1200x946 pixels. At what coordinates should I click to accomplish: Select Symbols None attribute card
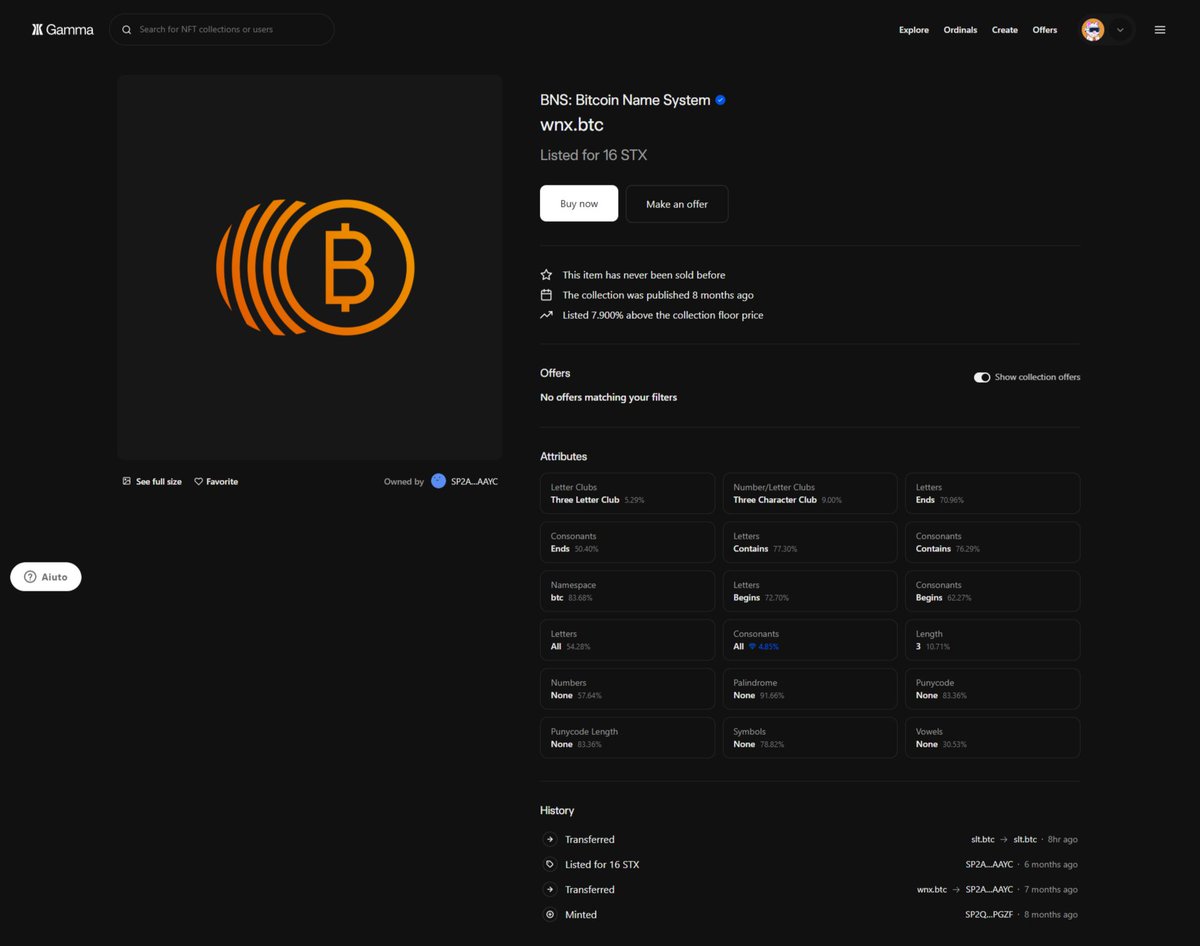[810, 737]
